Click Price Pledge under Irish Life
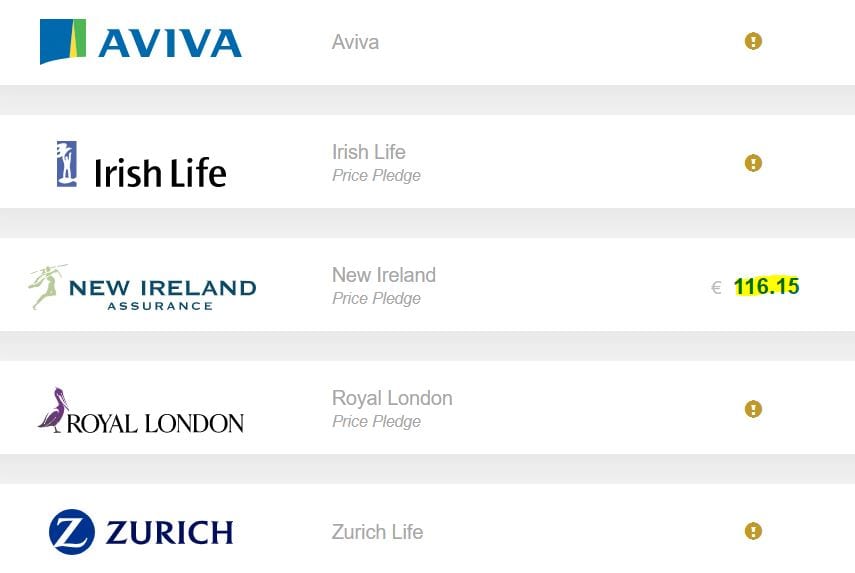 [376, 176]
